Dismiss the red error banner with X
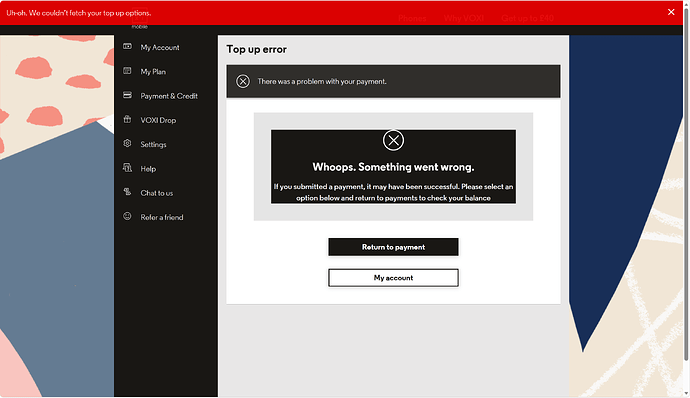 coord(671,12)
